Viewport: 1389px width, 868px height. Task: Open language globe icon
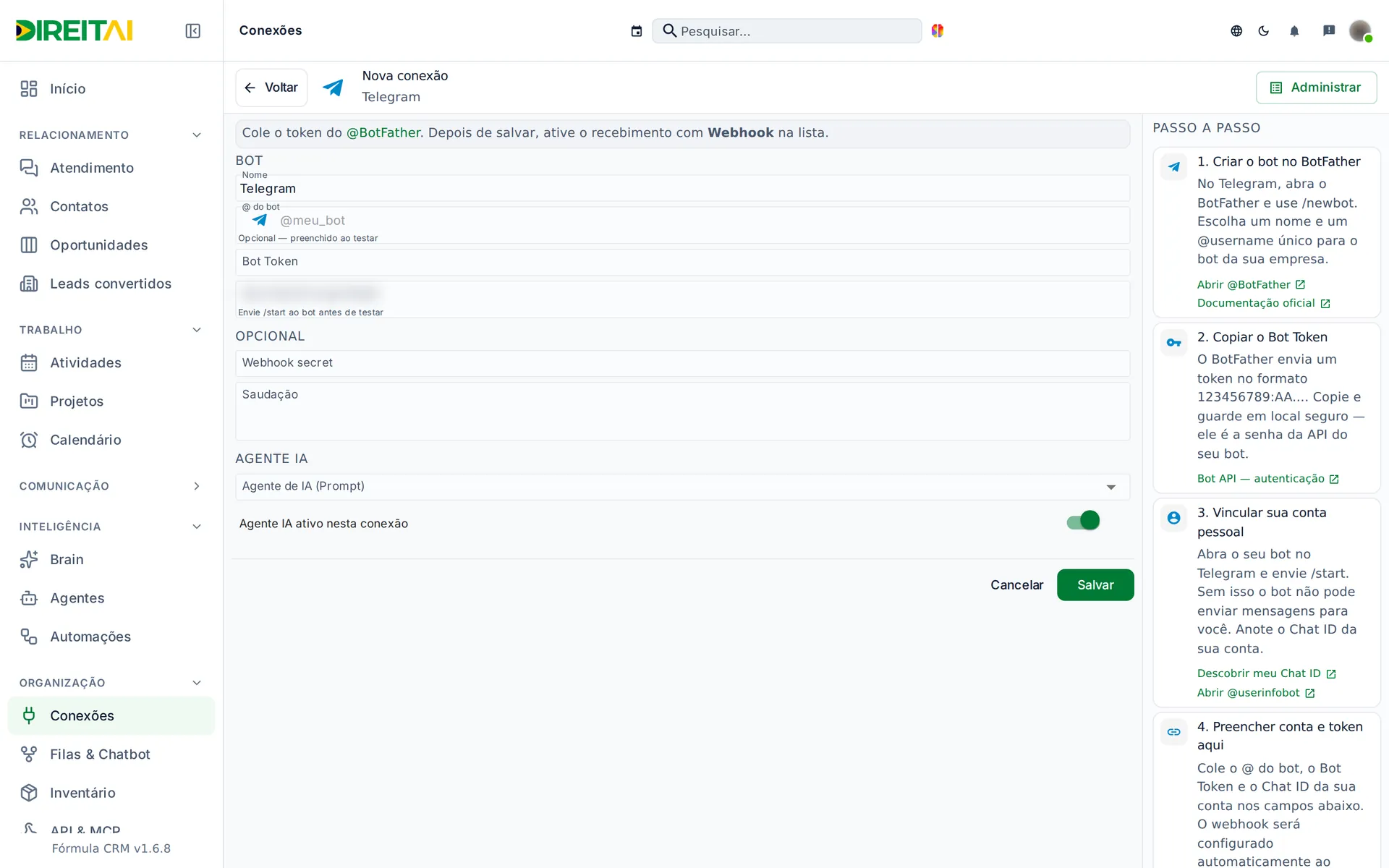click(1236, 30)
